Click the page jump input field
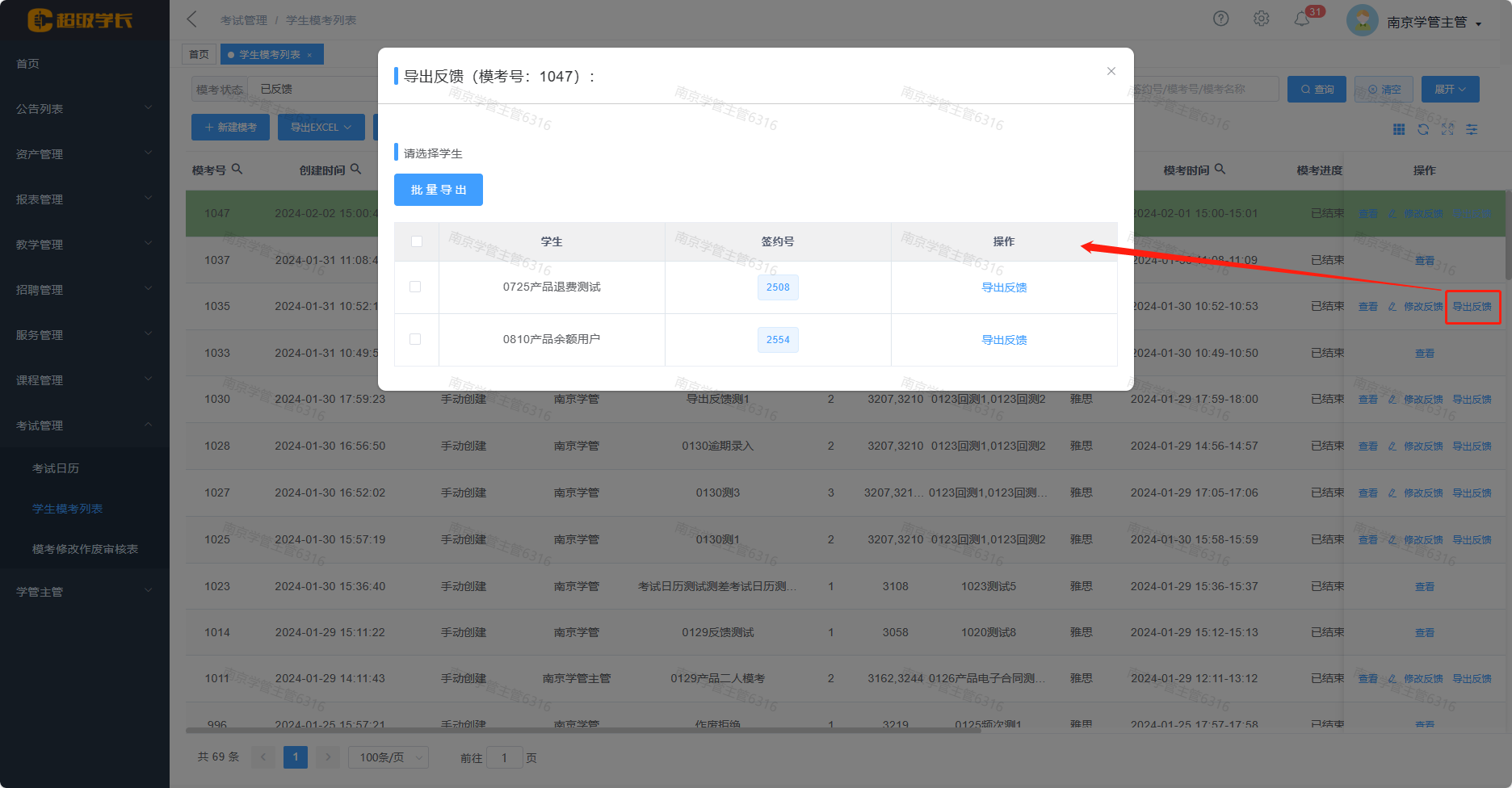1512x788 pixels. [505, 757]
